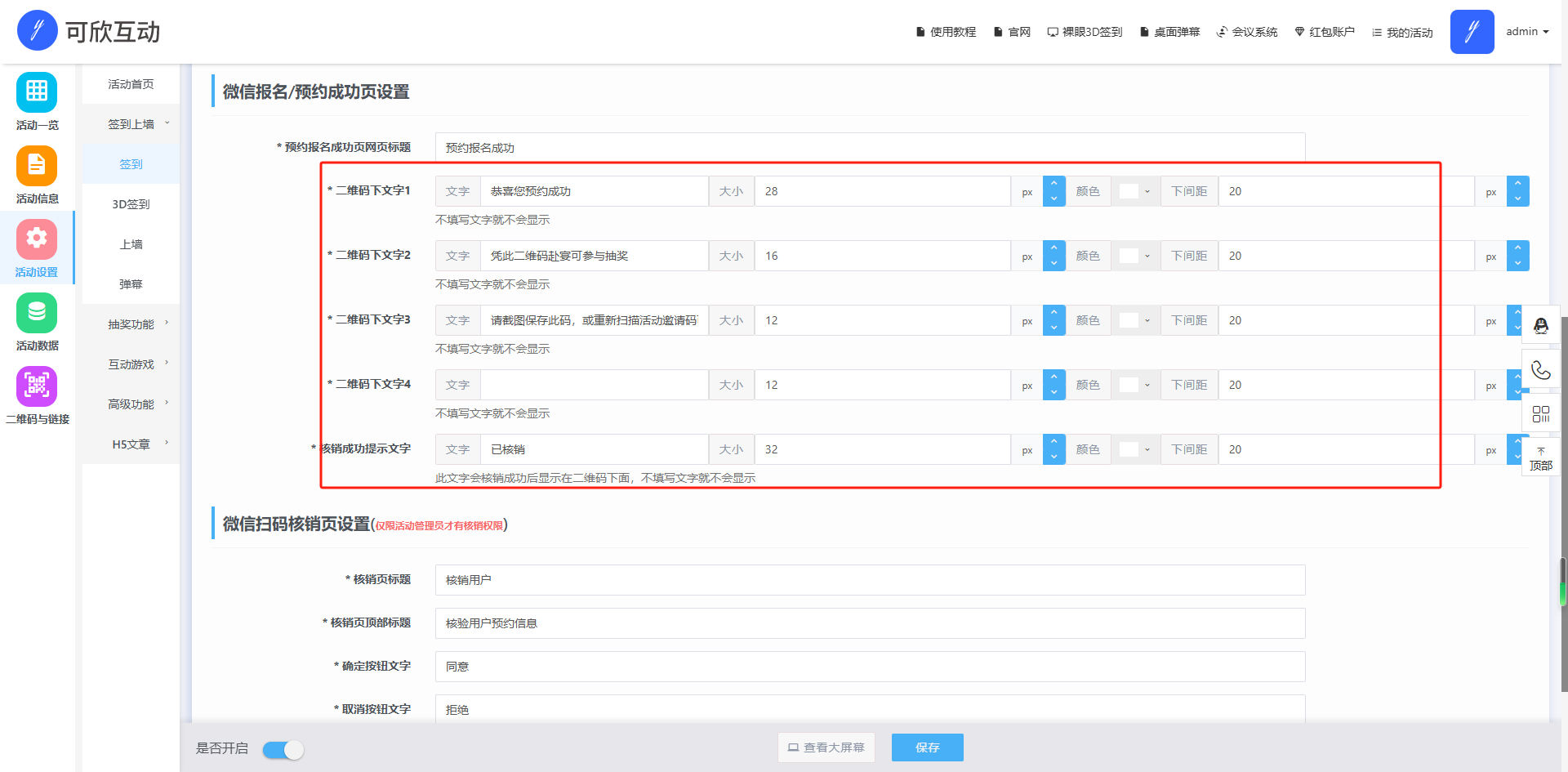Expand H5文章 menu group
The height and width of the screenshot is (772, 1568).
coord(131,444)
